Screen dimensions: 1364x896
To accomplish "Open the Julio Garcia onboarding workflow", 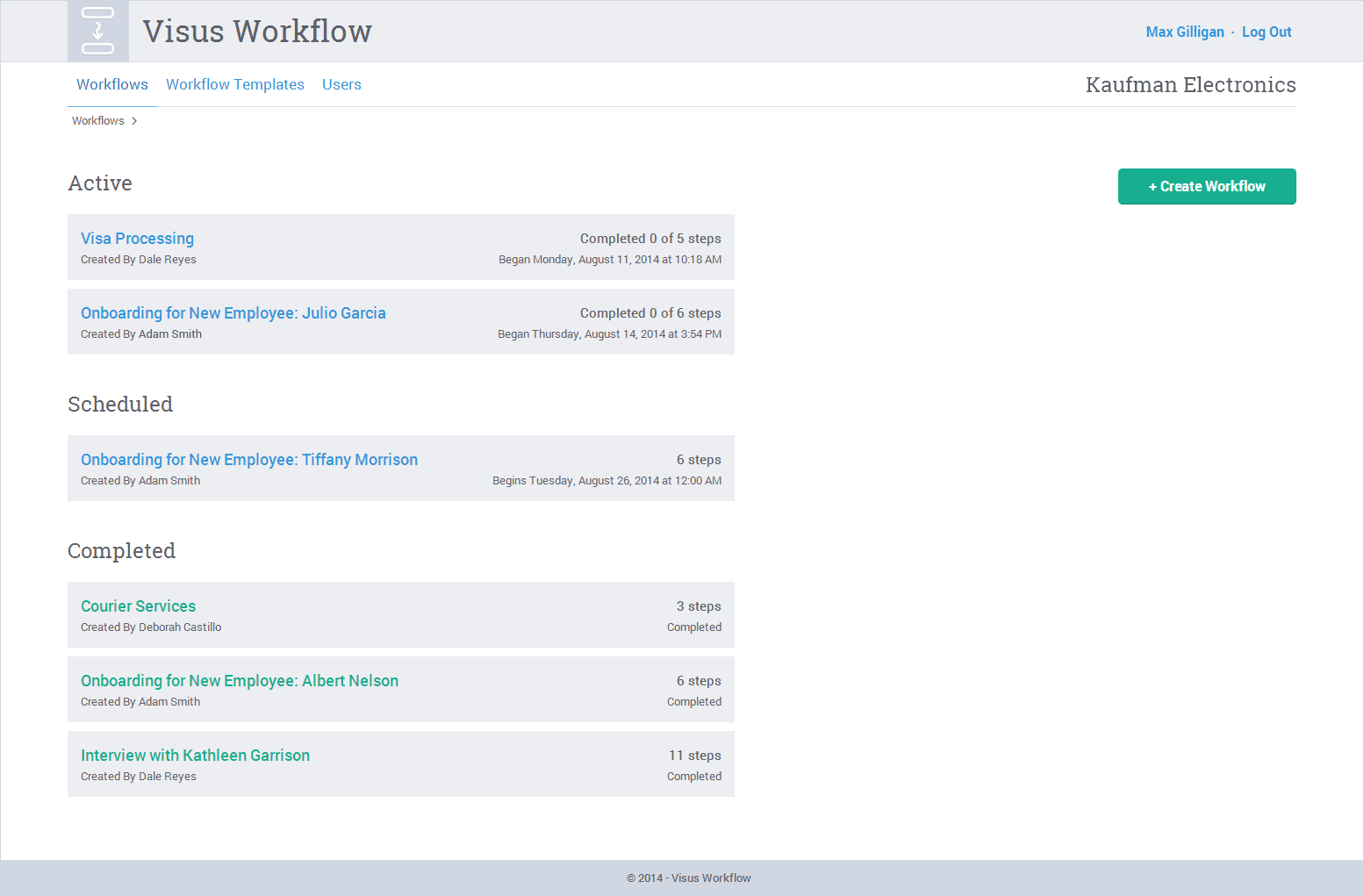I will pos(233,313).
